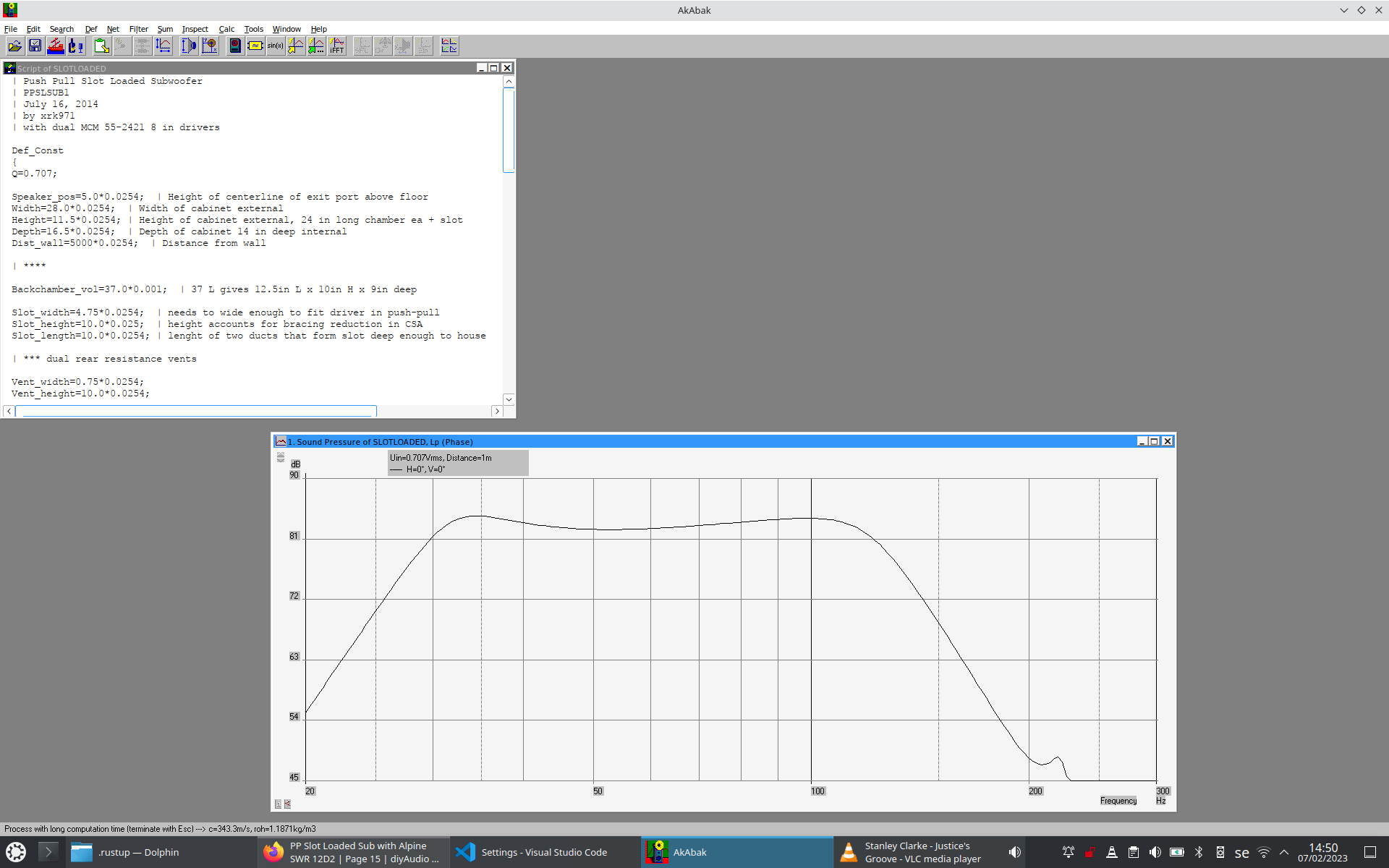Click the Backchamber_vol line in script
Image resolution: width=1389 pixels, height=868 pixels.
pyautogui.click(x=214, y=289)
